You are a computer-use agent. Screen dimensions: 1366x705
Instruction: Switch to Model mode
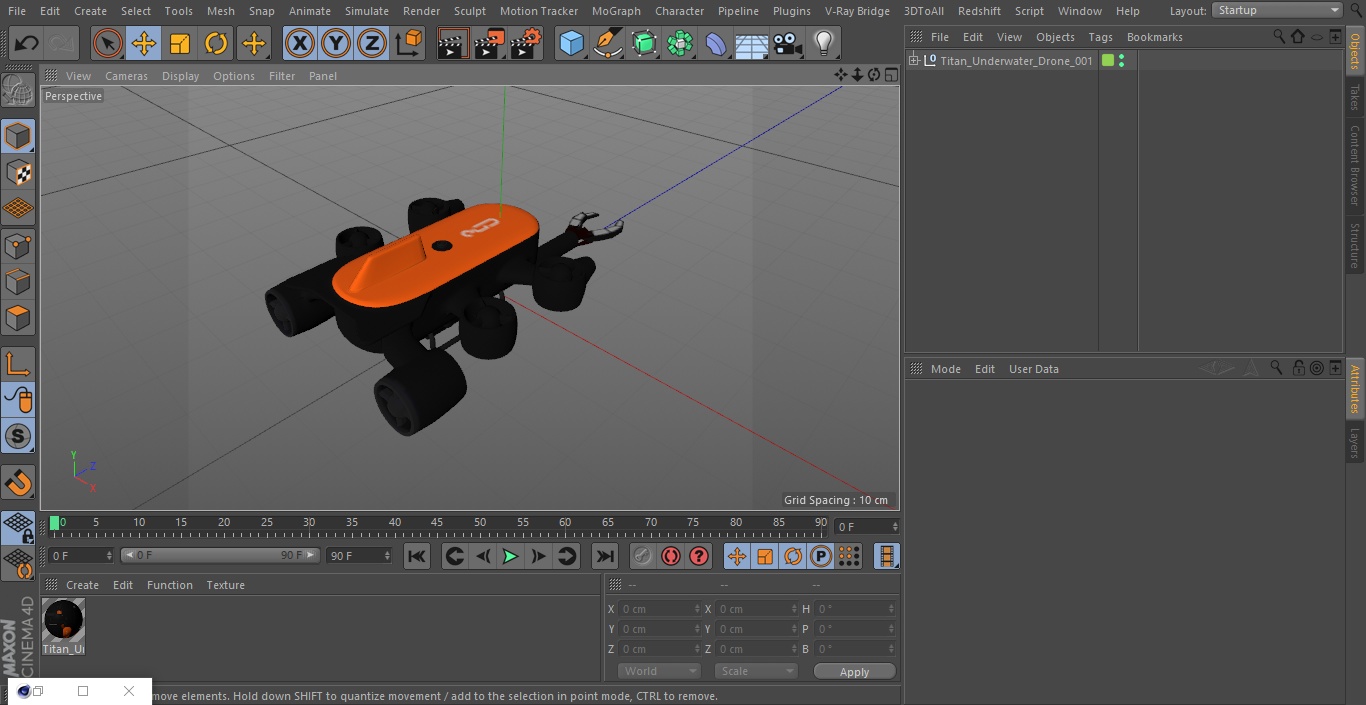pos(19,135)
